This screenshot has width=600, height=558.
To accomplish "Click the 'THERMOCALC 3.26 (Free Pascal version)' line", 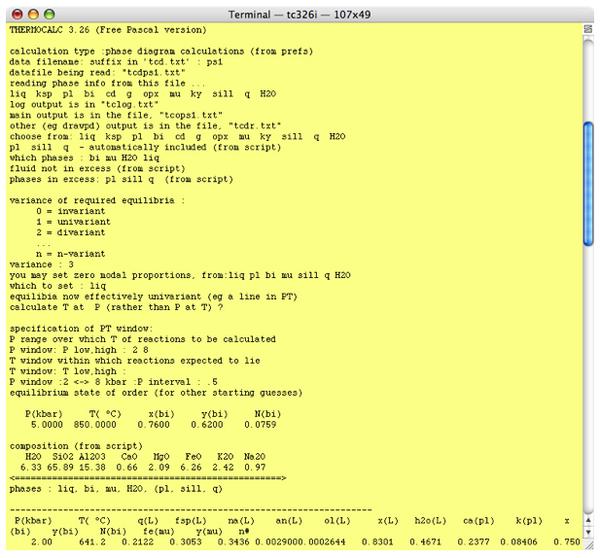I will [108, 30].
